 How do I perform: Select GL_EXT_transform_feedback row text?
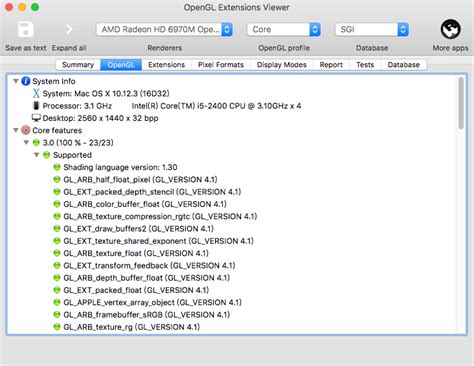[149, 266]
